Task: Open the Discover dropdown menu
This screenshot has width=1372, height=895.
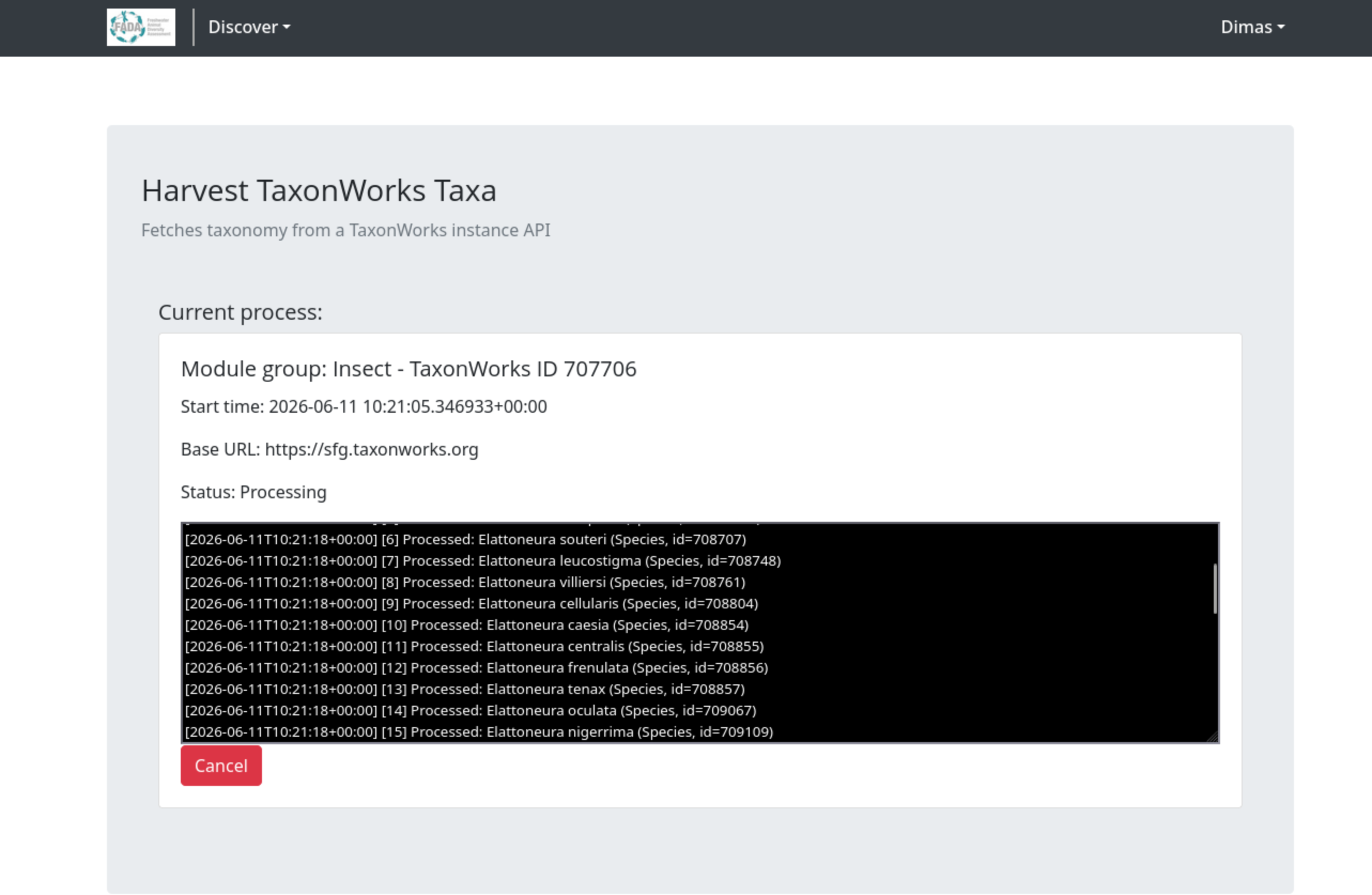Action: coord(249,27)
